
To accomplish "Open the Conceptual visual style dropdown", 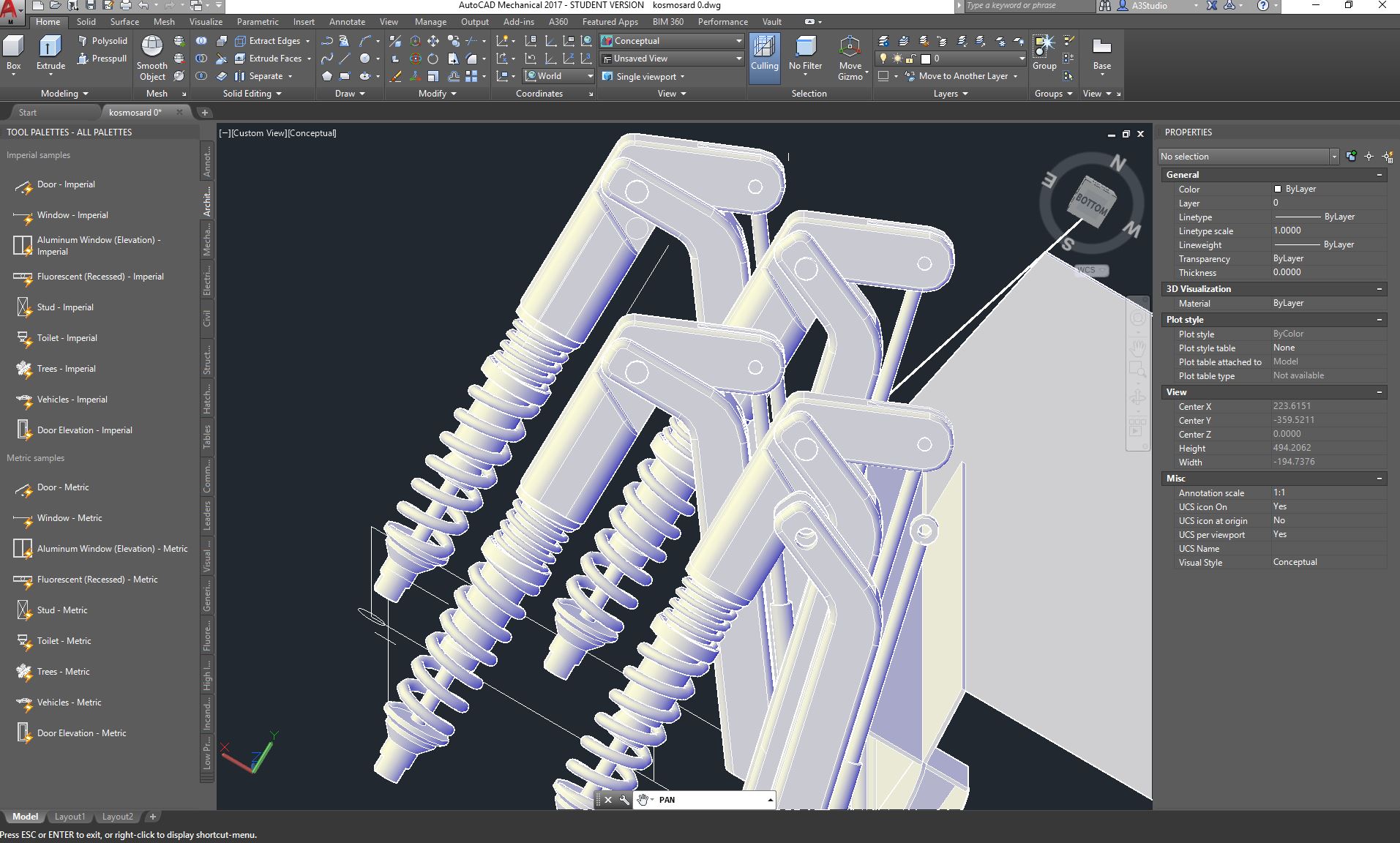I will click(672, 41).
